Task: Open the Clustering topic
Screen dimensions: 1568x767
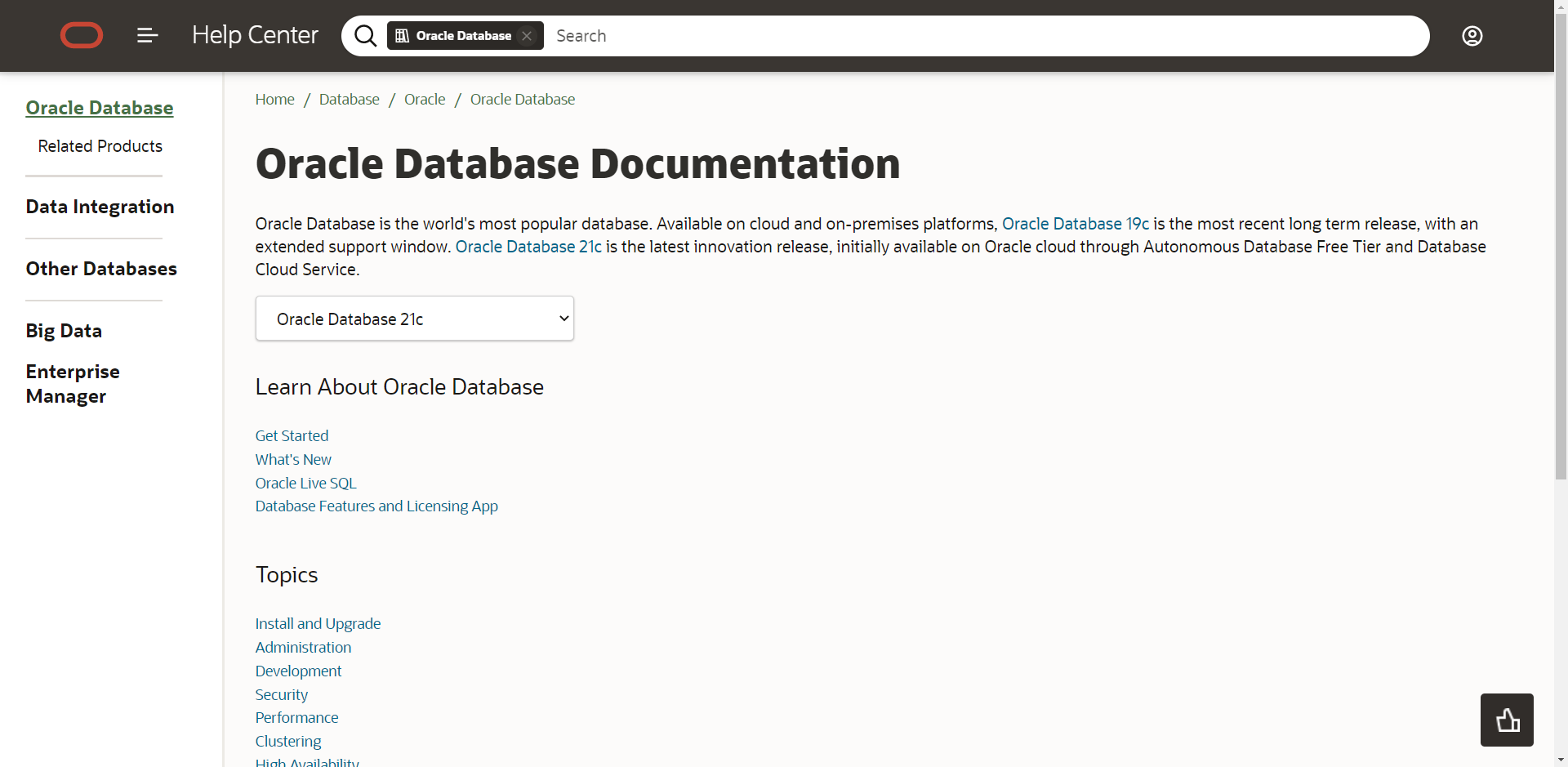Action: 288,742
